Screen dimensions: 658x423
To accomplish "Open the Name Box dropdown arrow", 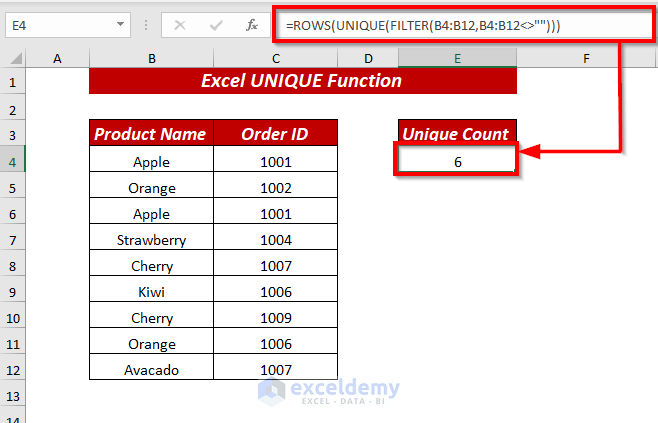I will pos(120,25).
